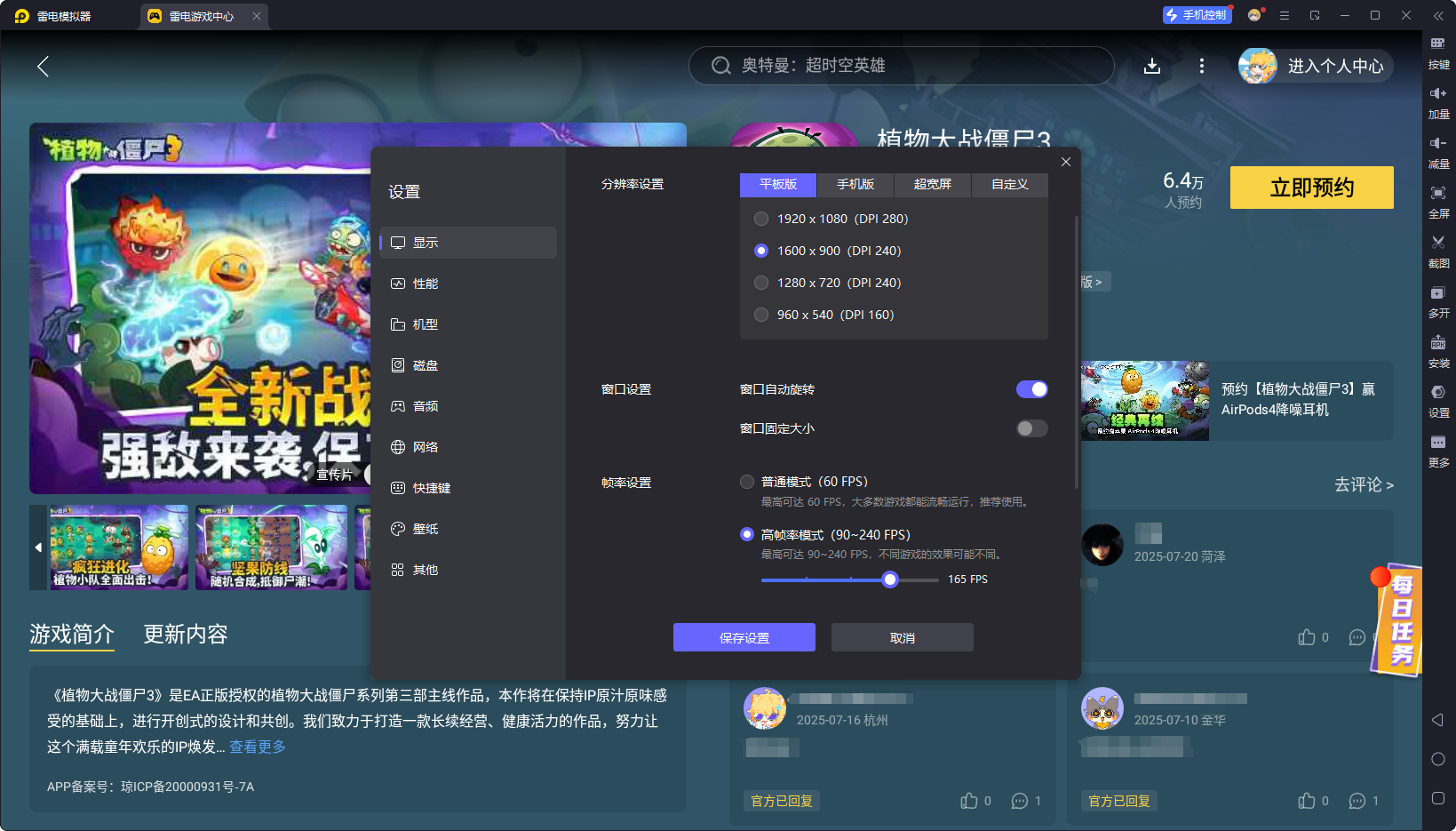Open 网络 settings category
This screenshot has width=1456, height=831.
pyautogui.click(x=468, y=447)
